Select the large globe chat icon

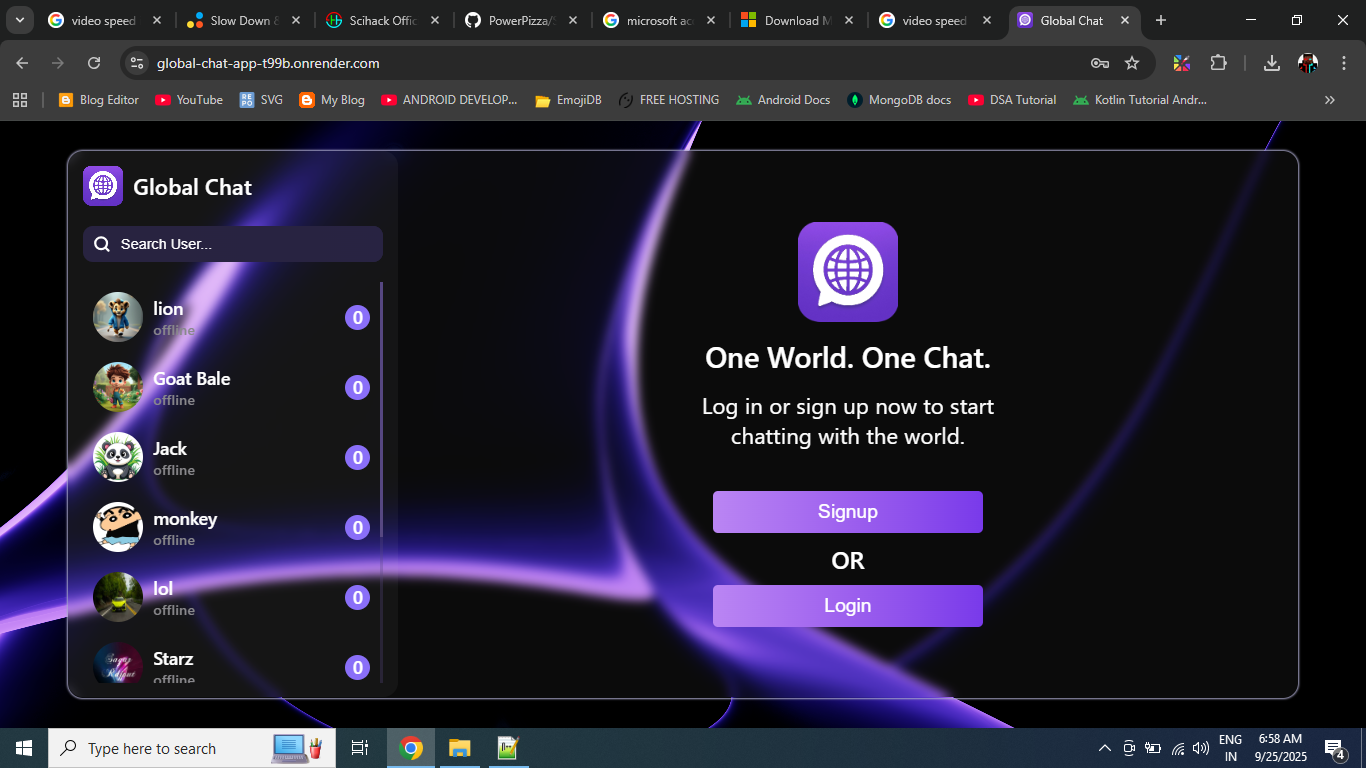847,271
